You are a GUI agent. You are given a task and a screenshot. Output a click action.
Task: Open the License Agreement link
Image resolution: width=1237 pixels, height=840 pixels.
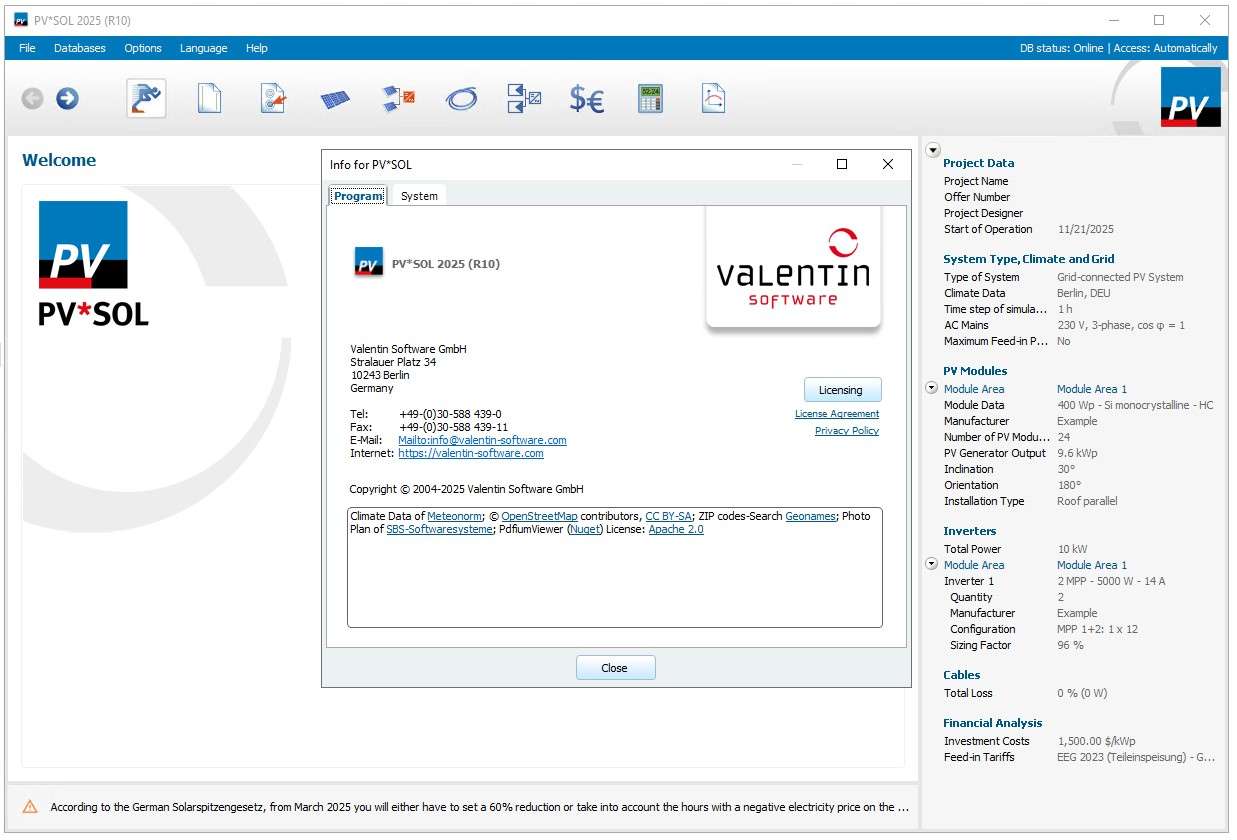click(836, 414)
